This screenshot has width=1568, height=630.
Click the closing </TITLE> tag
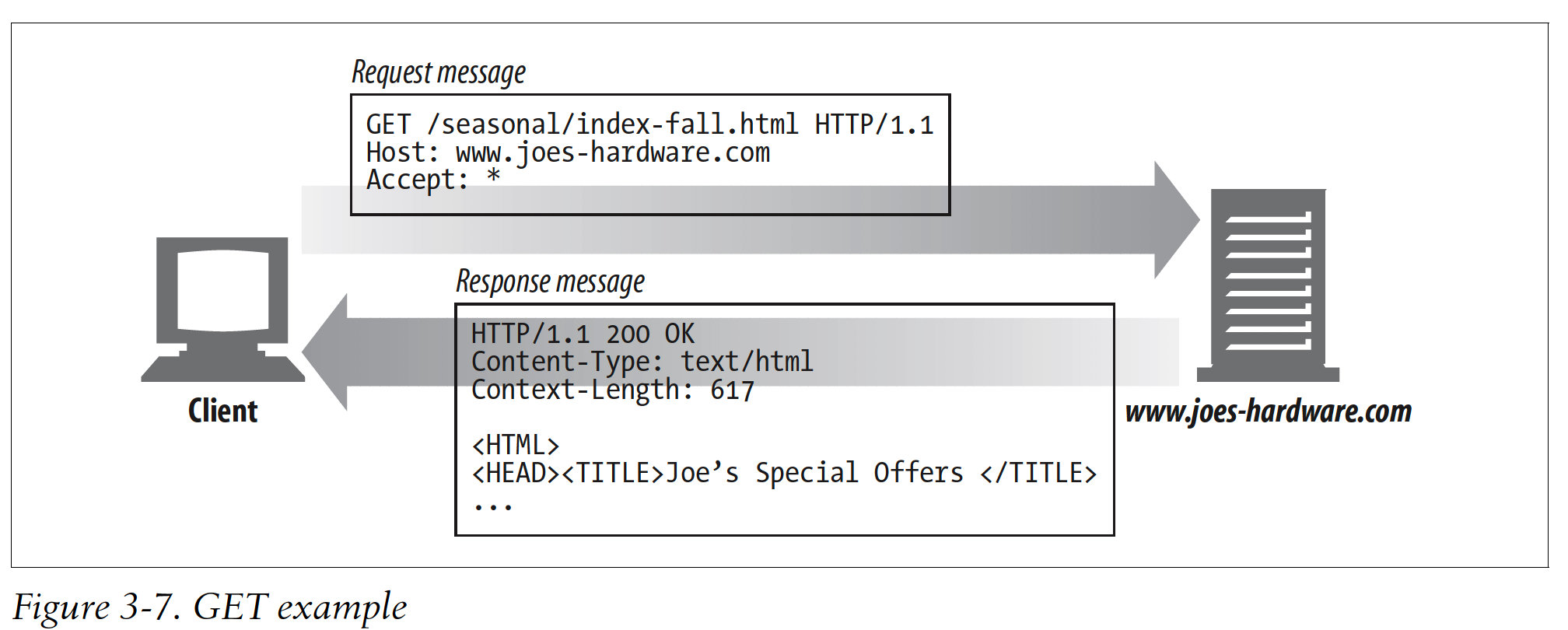pos(1038,474)
